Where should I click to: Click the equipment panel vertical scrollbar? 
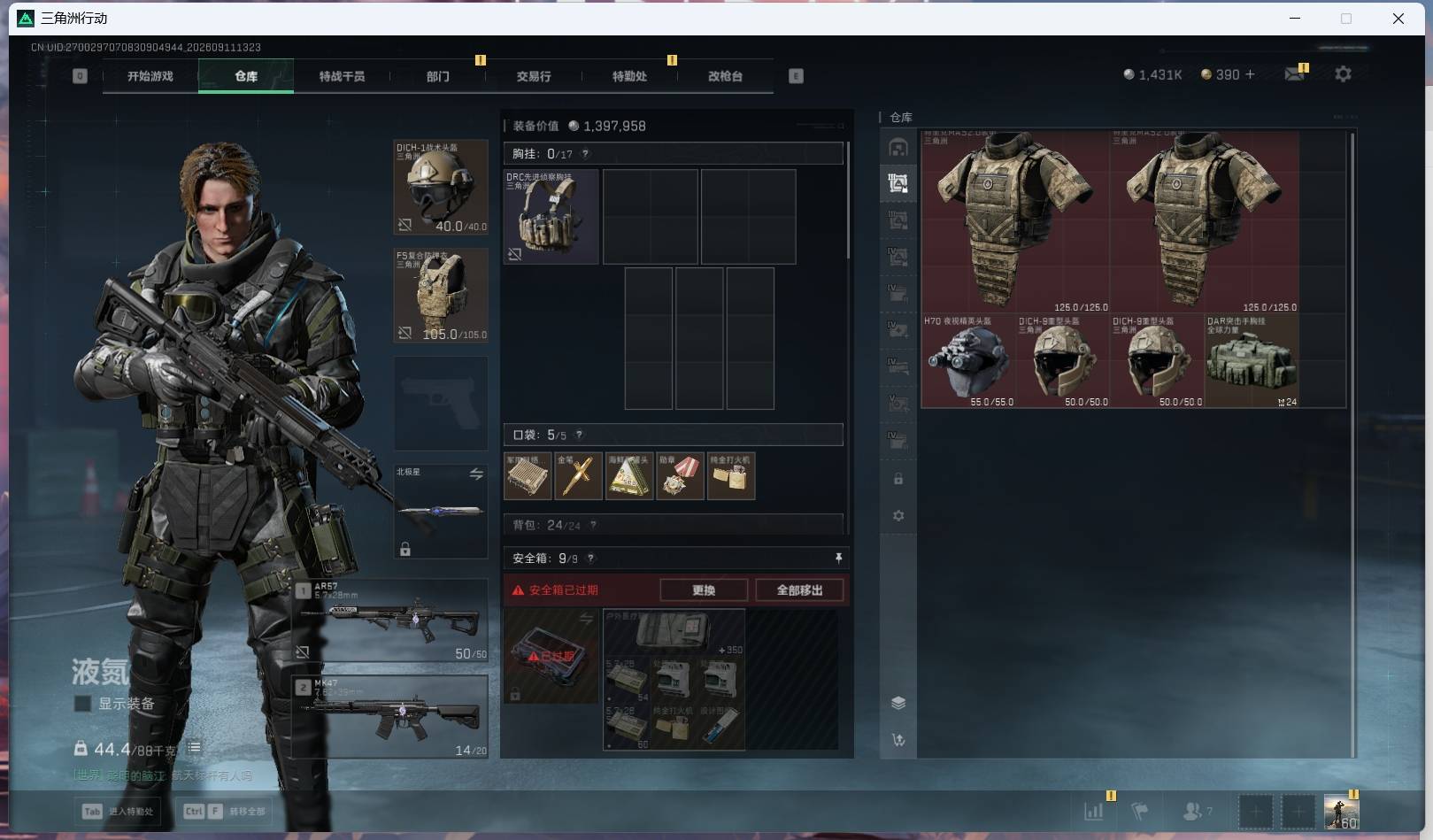848,200
